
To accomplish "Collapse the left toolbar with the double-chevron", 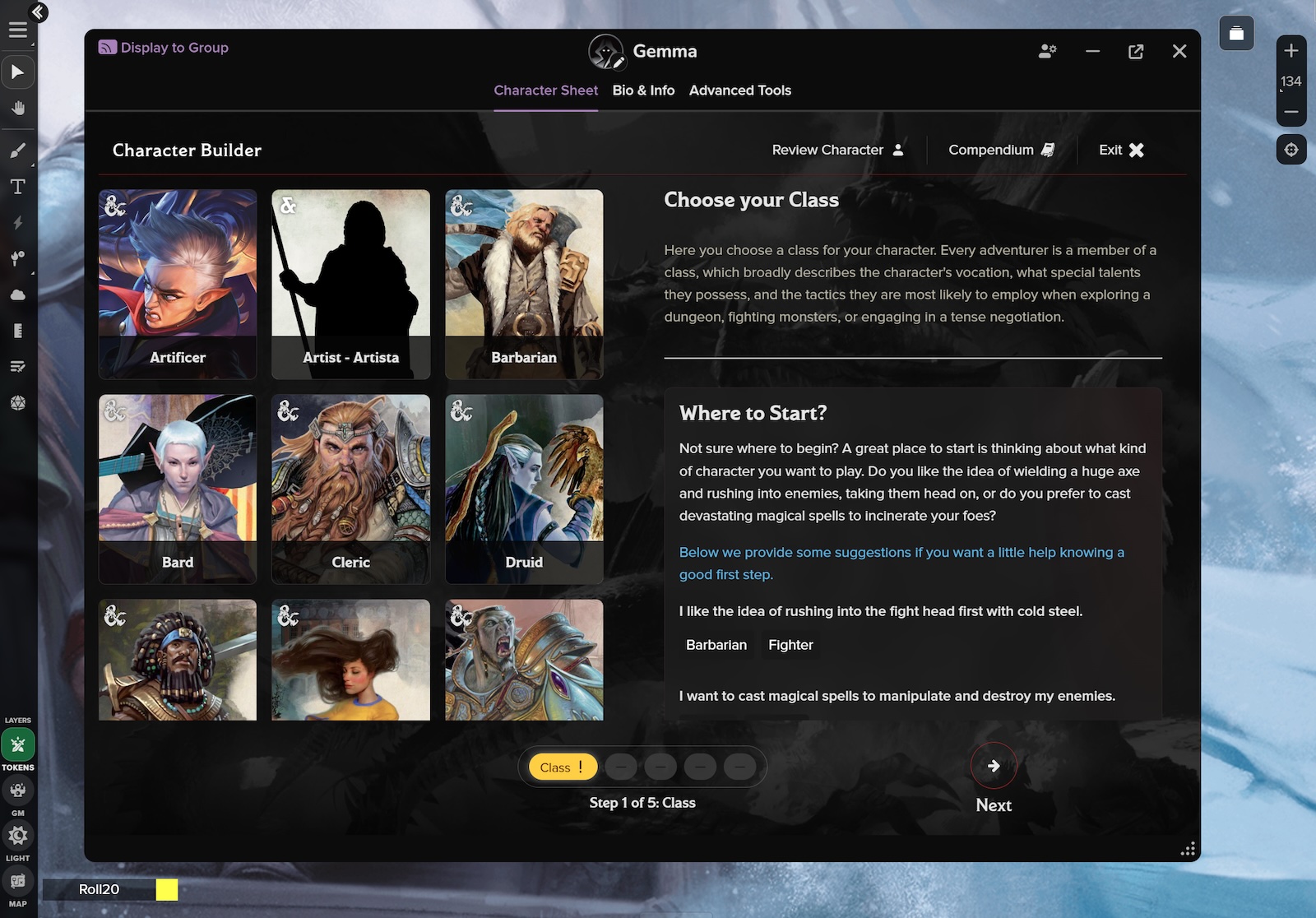I will pos(38,12).
